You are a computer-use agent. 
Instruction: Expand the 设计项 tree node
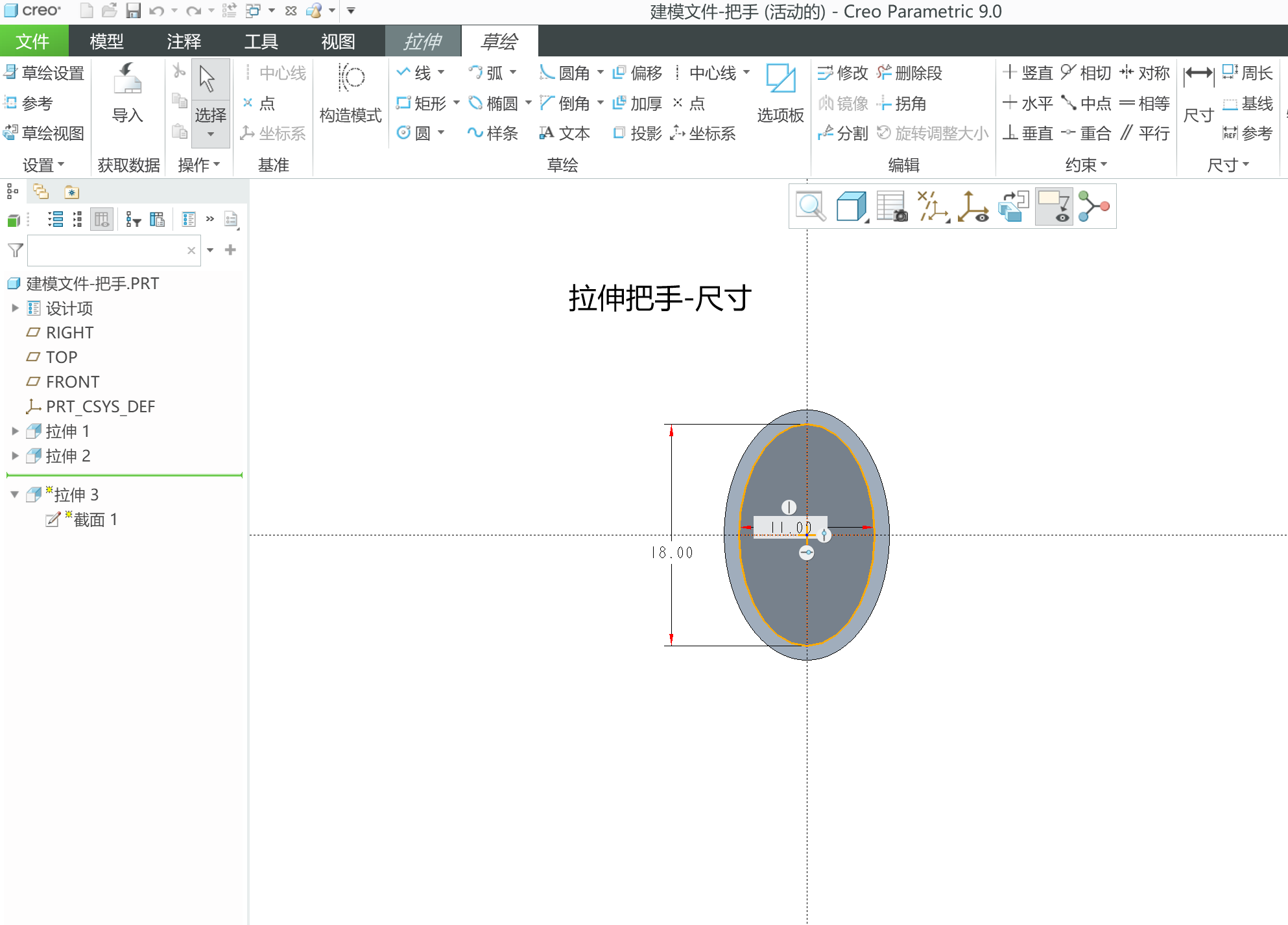[15, 308]
